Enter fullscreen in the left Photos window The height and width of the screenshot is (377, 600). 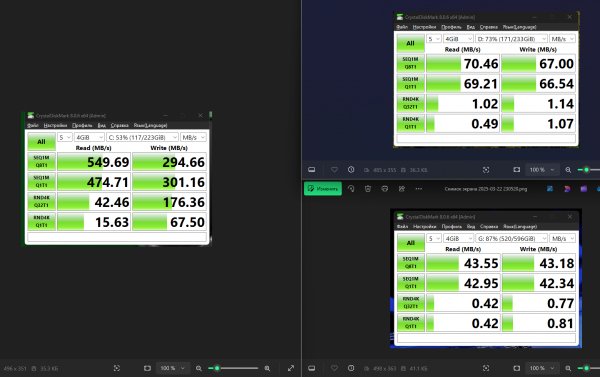click(291, 368)
